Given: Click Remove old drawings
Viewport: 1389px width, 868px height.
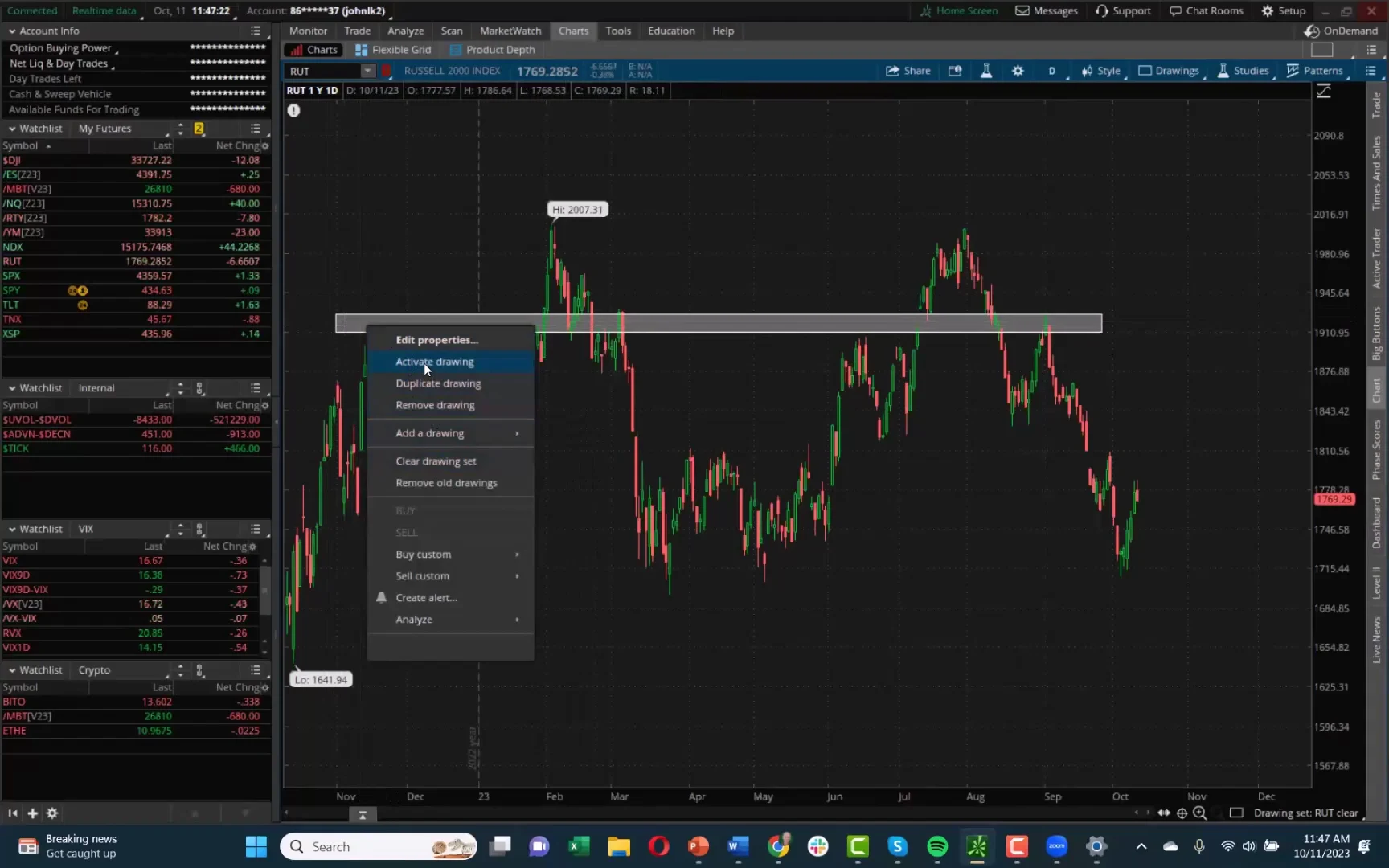Looking at the screenshot, I should tap(451, 483).
